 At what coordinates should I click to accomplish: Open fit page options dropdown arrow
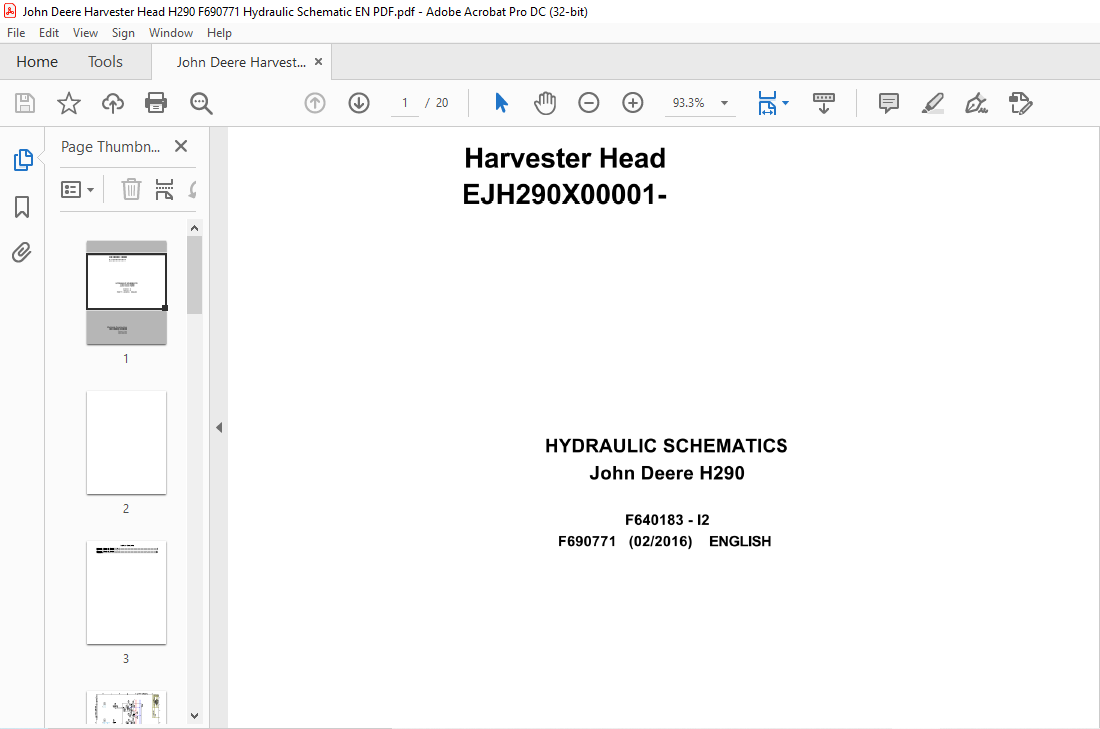point(785,103)
